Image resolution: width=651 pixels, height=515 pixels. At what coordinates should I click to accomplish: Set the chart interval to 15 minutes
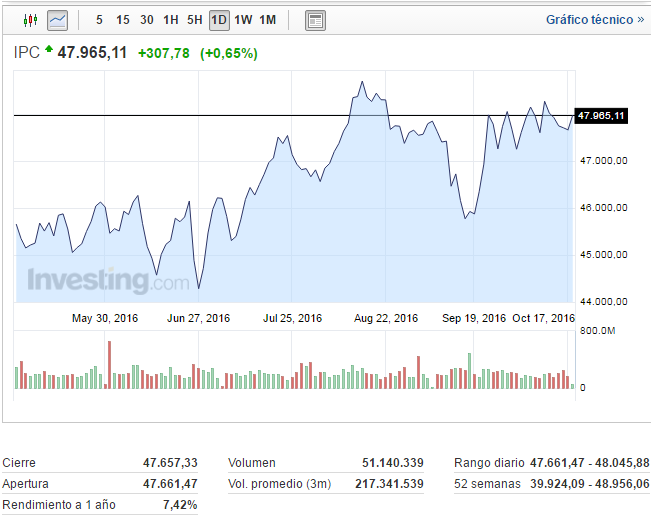(122, 20)
